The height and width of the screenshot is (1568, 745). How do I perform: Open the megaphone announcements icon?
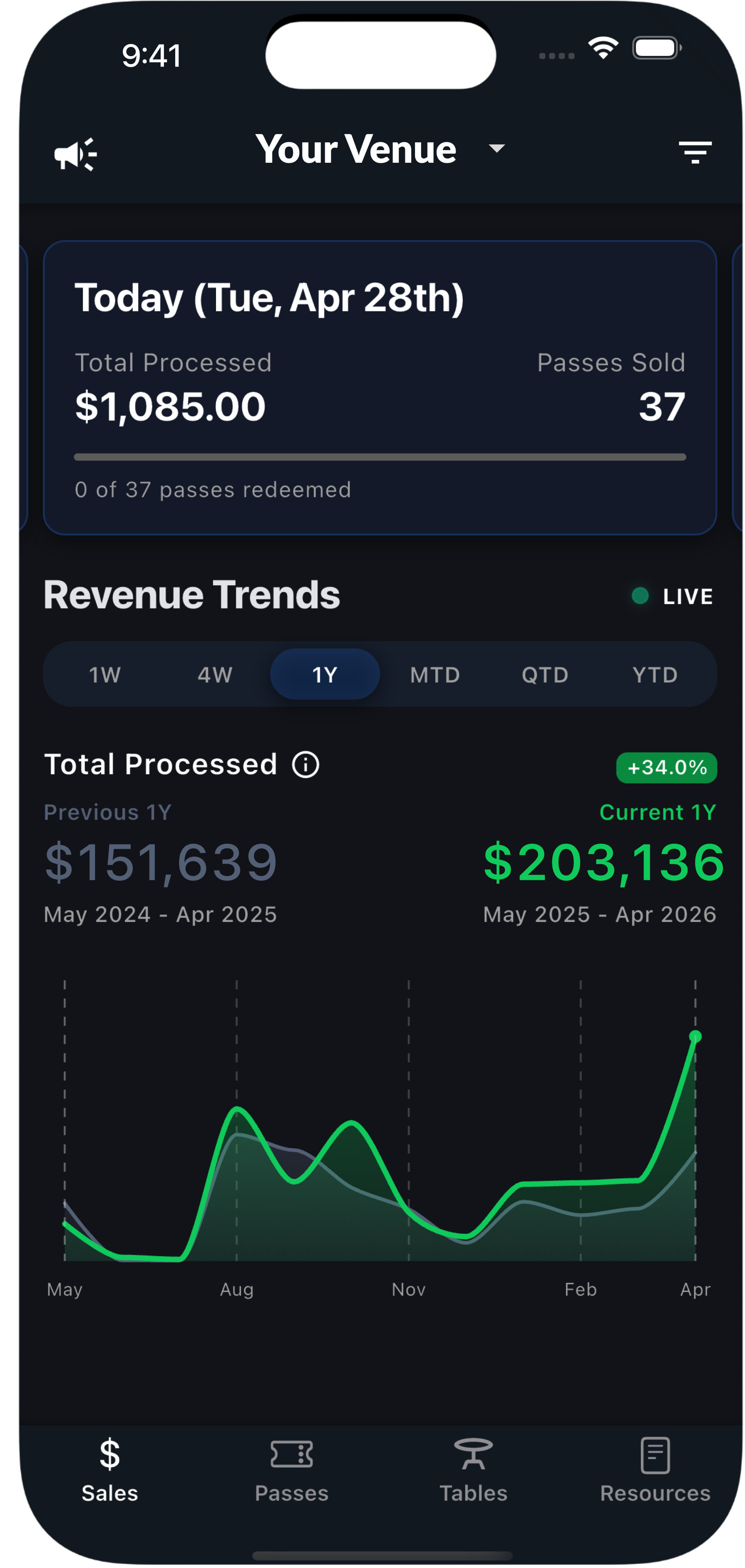tap(75, 154)
